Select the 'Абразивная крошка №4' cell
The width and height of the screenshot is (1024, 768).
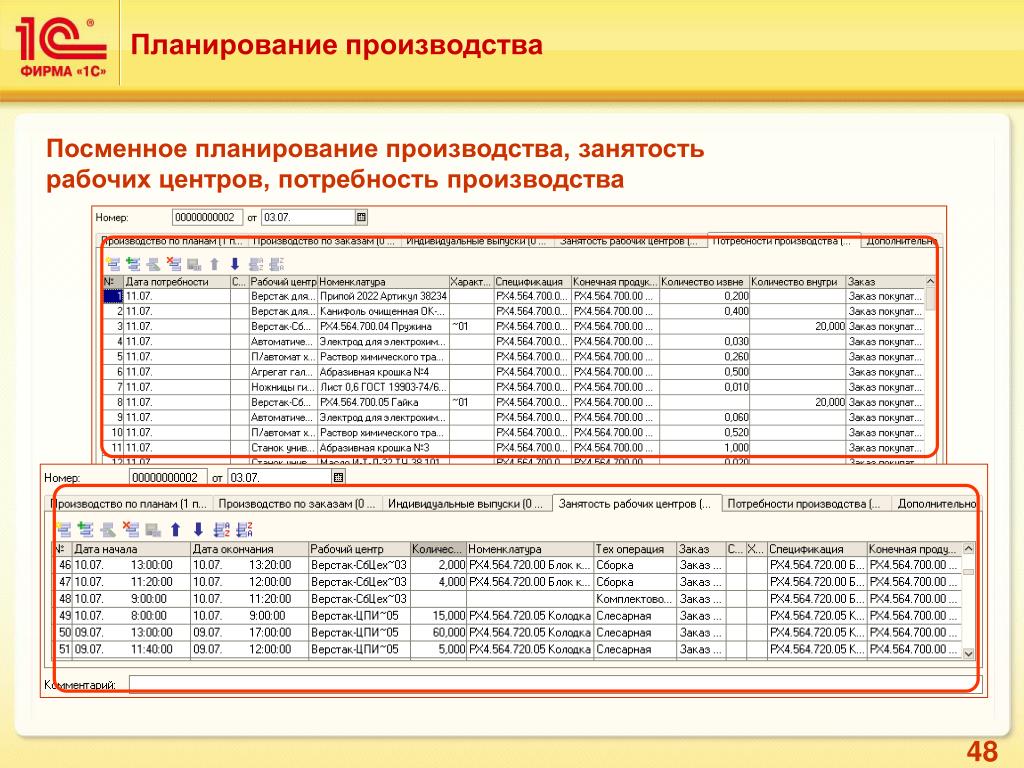pyautogui.click(x=383, y=372)
